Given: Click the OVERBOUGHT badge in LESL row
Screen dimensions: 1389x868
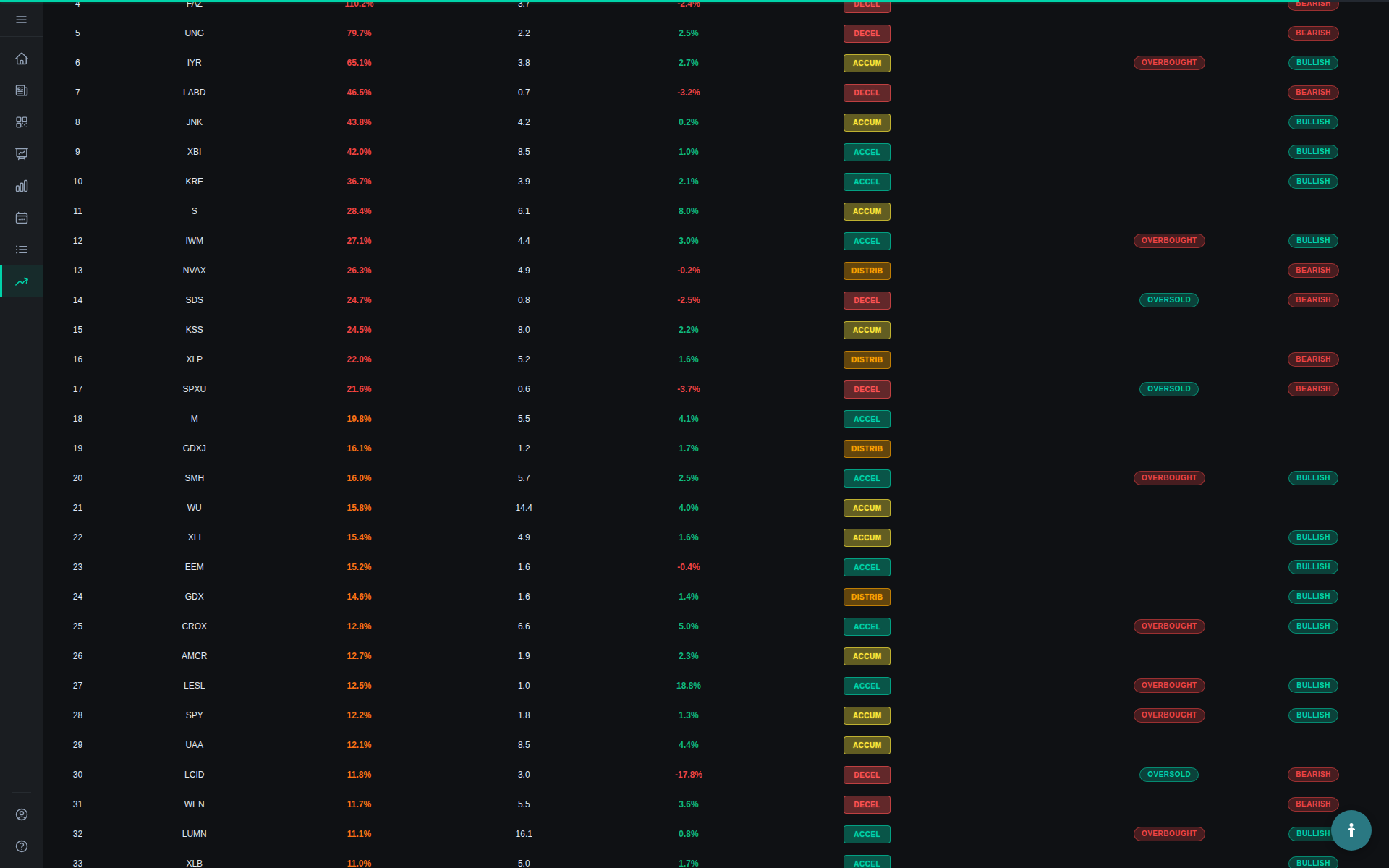Looking at the screenshot, I should (x=1169, y=686).
